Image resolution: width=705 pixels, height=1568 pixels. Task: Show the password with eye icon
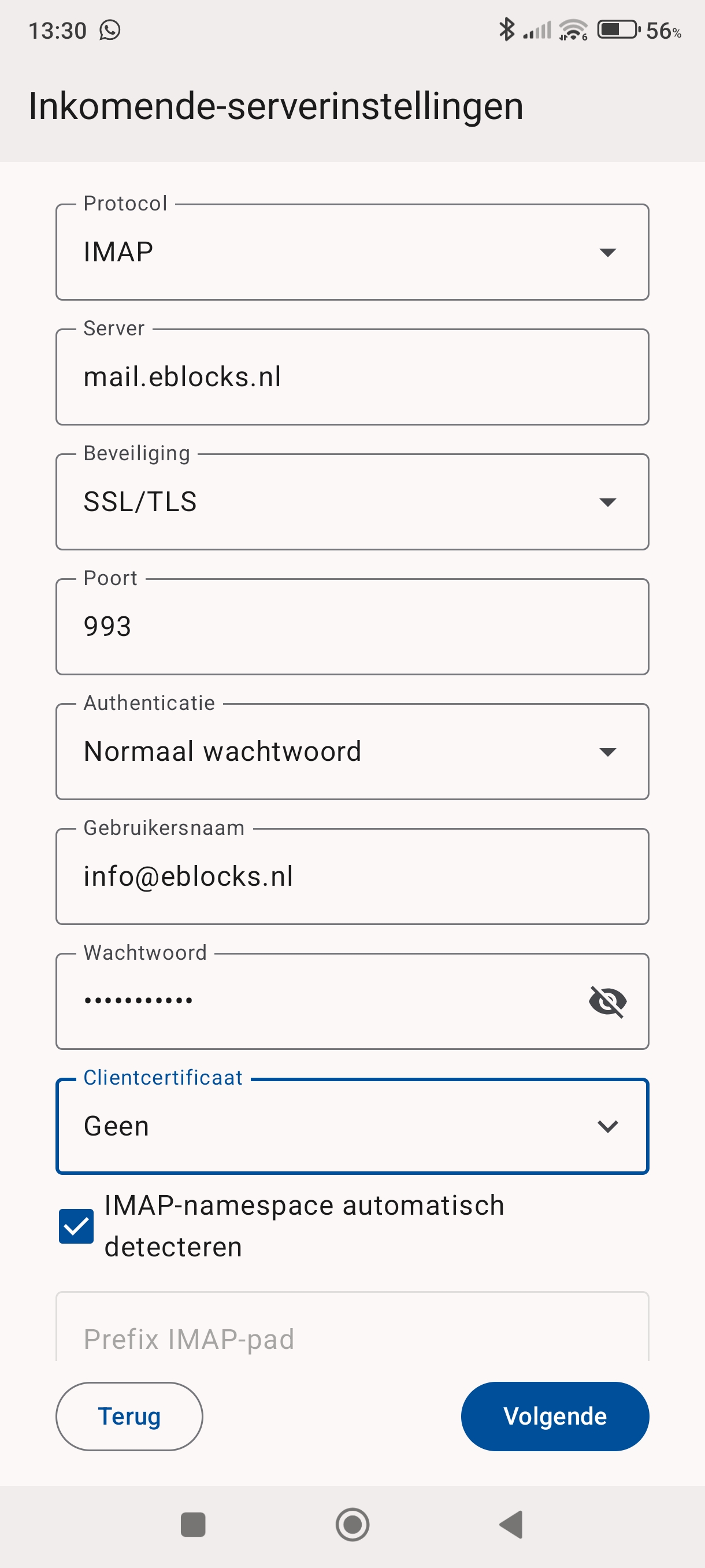608,1001
